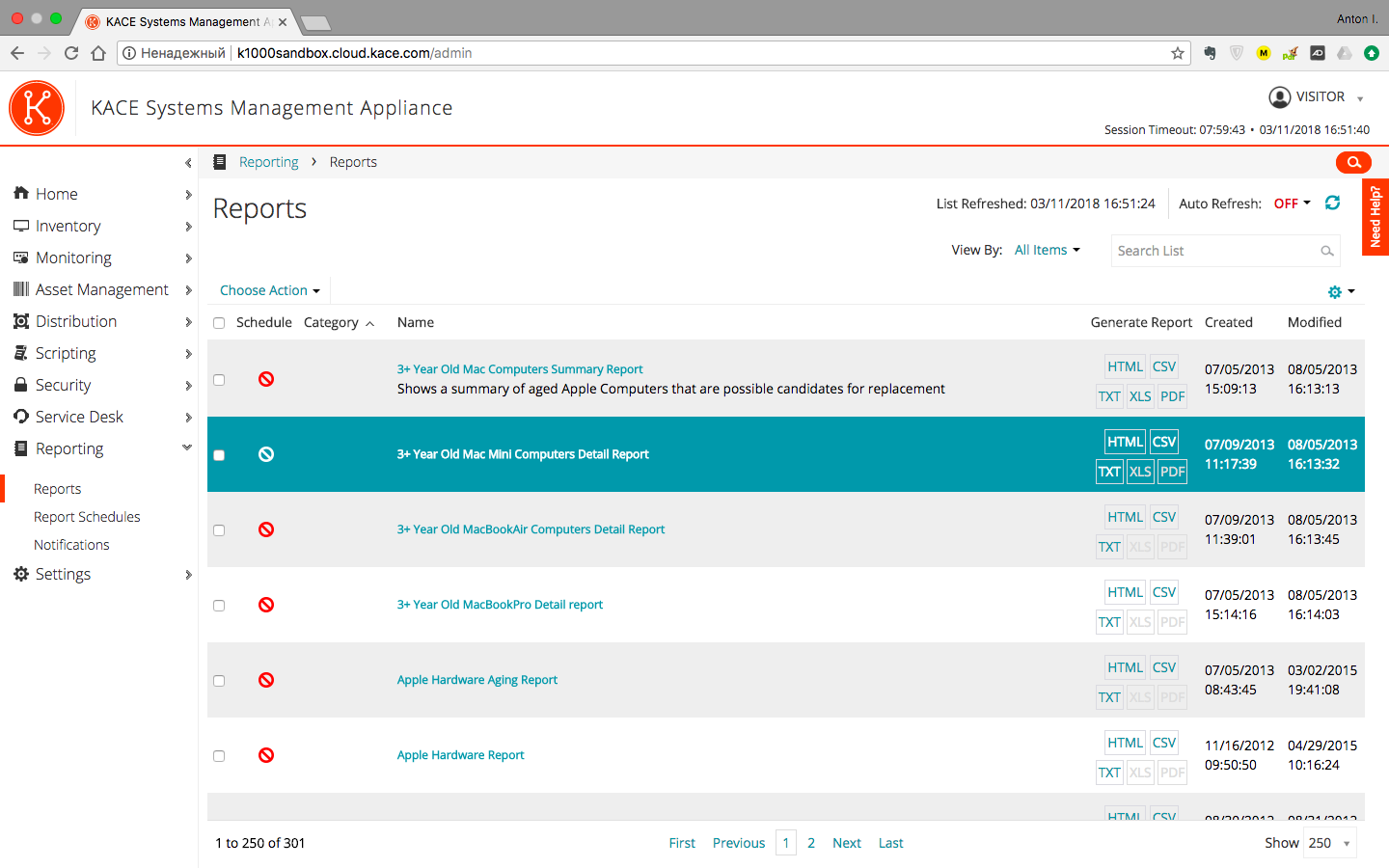Refresh the reports list with the refresh icon

pyautogui.click(x=1332, y=203)
